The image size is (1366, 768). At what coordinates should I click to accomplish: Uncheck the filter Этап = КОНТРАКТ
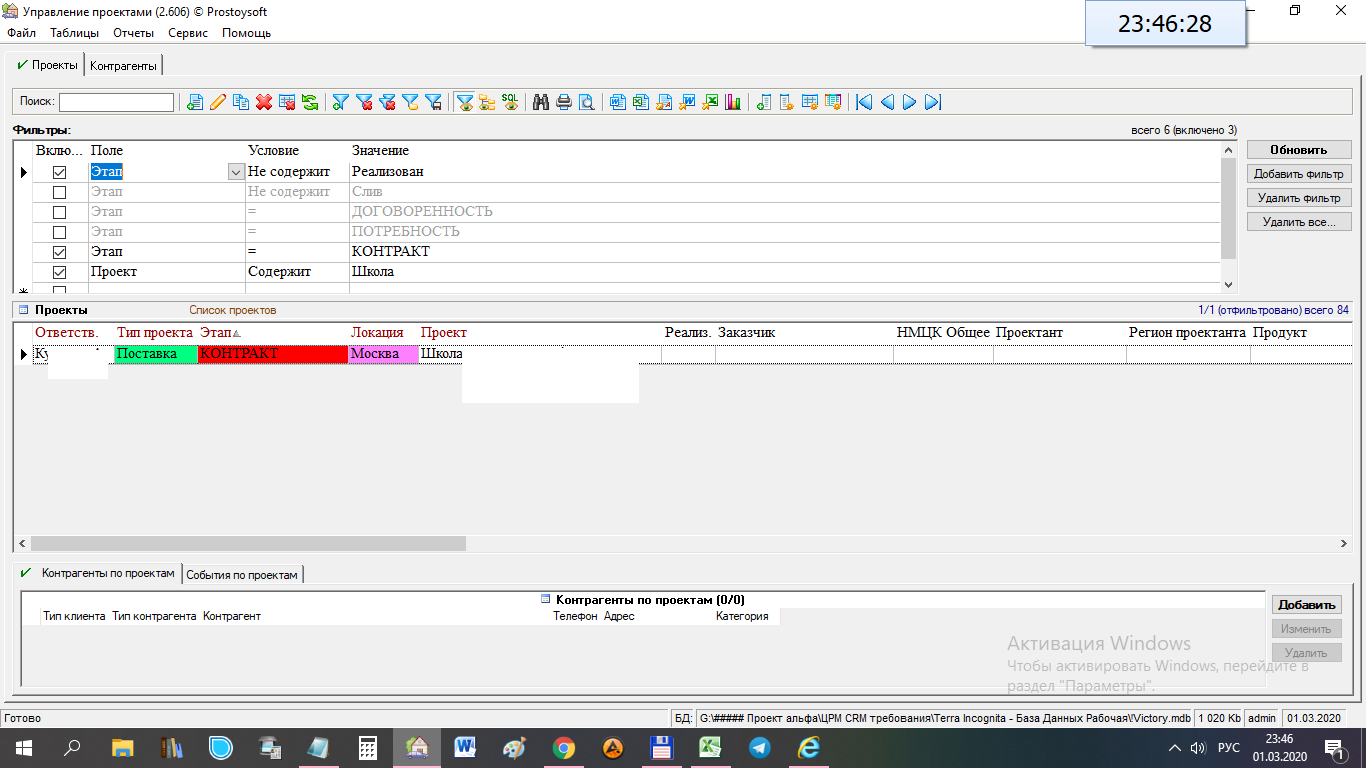coord(59,252)
